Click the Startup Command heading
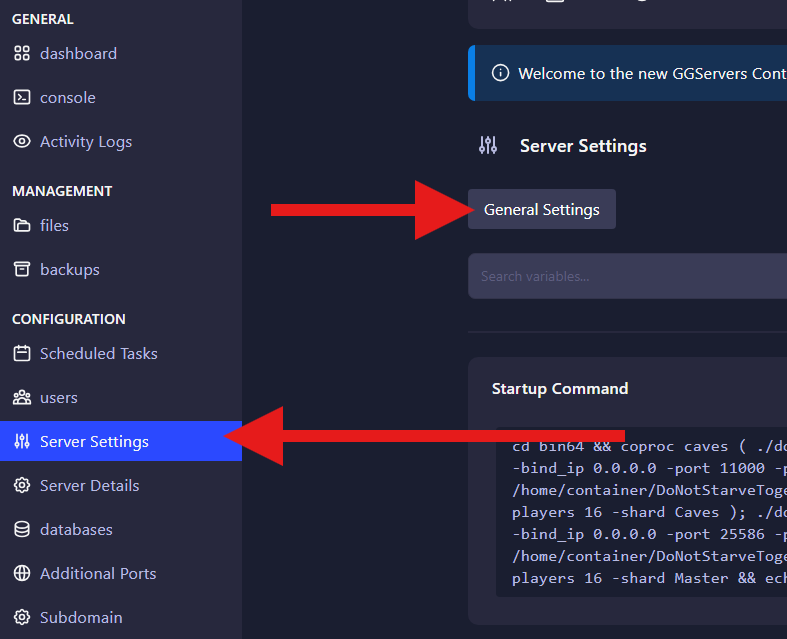Image resolution: width=787 pixels, height=639 pixels. point(560,389)
